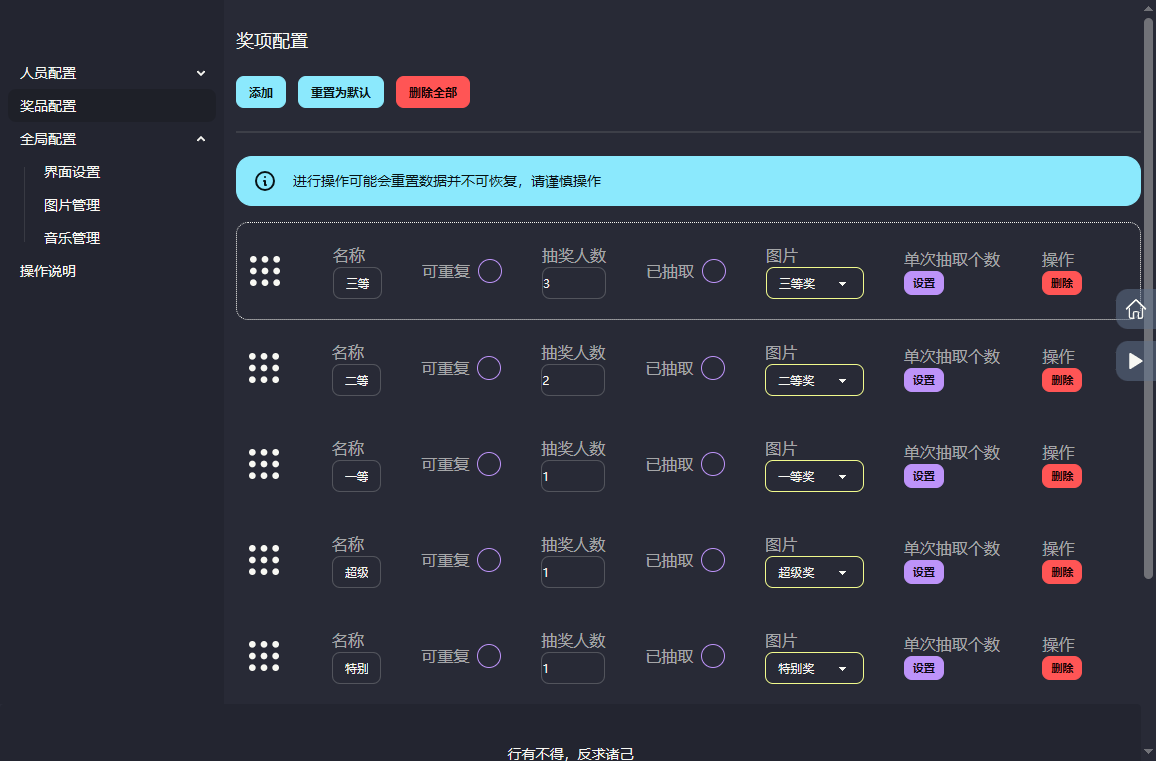Toggle 可重复 for the 三等 prize
1156x761 pixels.
pyautogui.click(x=490, y=271)
